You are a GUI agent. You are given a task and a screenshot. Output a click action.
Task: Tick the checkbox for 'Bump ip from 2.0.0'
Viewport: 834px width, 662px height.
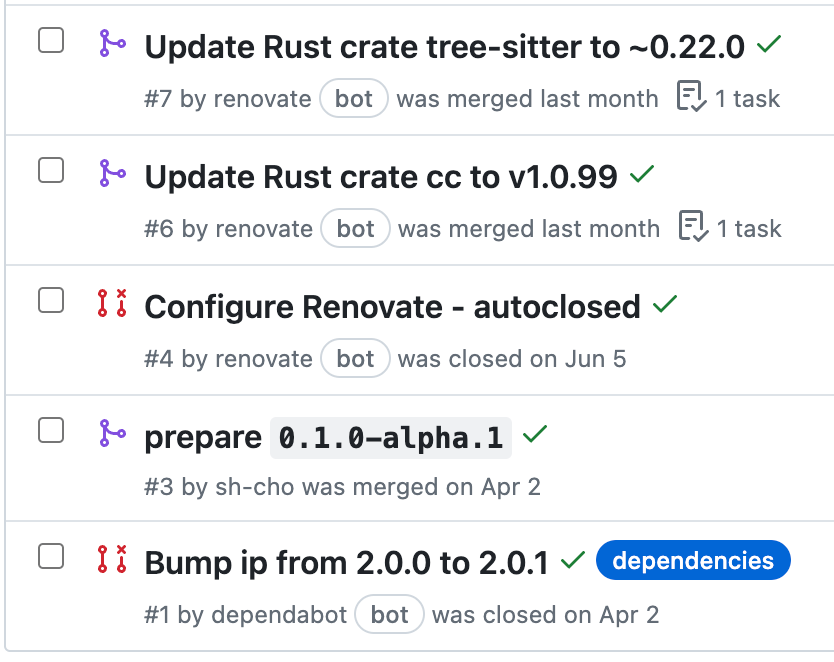(51, 555)
